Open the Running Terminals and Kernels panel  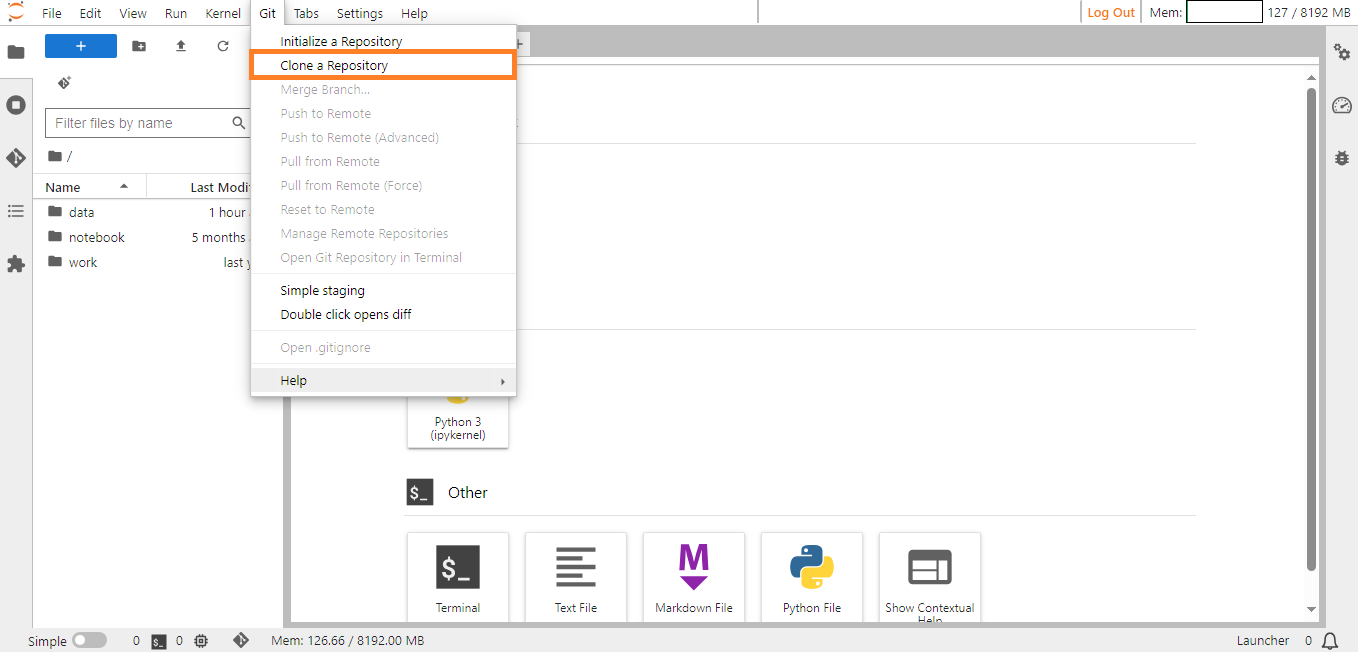pyautogui.click(x=16, y=105)
